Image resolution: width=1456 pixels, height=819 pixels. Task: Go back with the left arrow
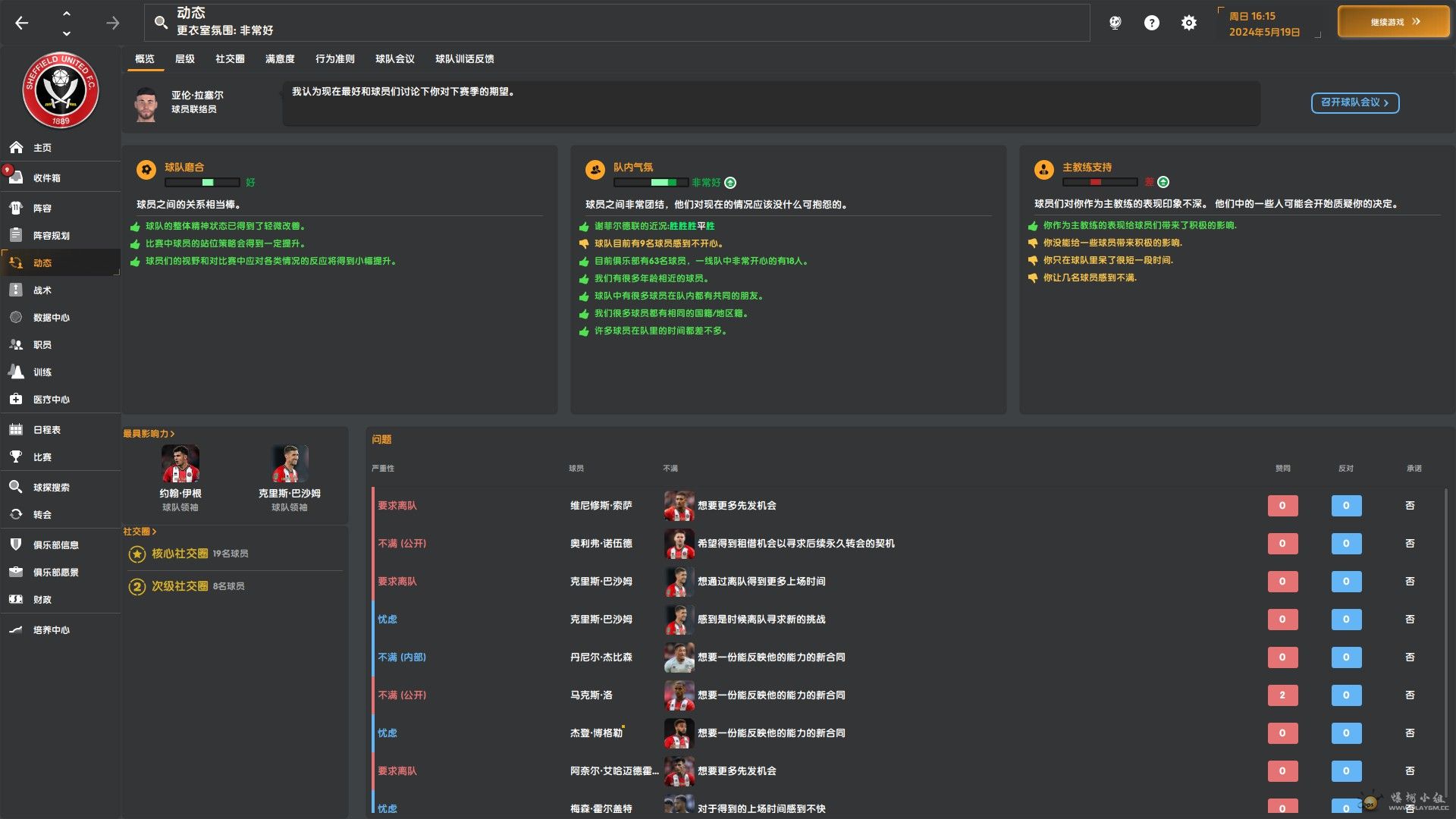[22, 23]
